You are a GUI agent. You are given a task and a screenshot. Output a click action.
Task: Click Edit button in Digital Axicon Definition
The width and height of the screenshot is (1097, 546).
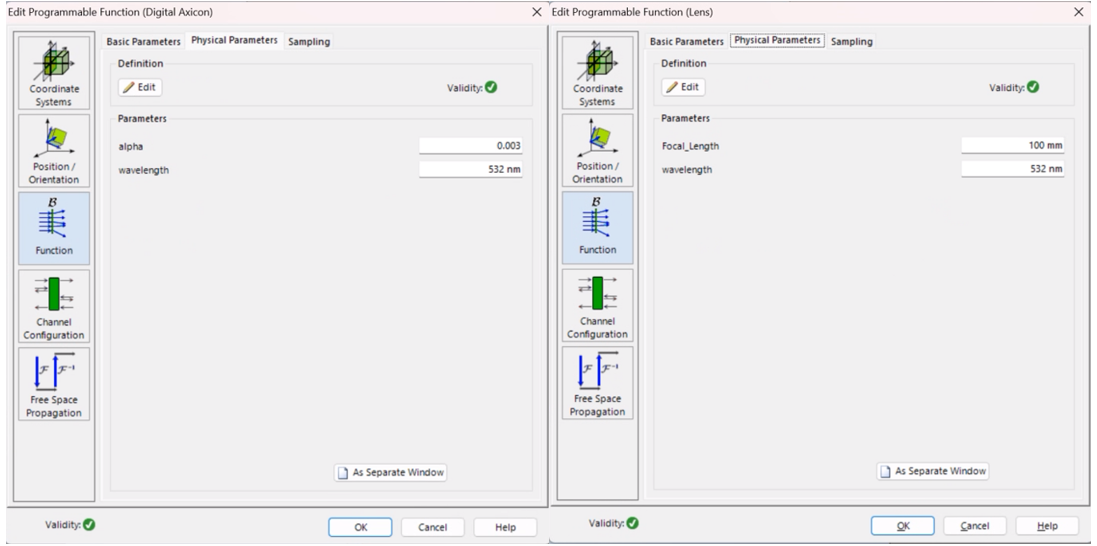(x=140, y=87)
